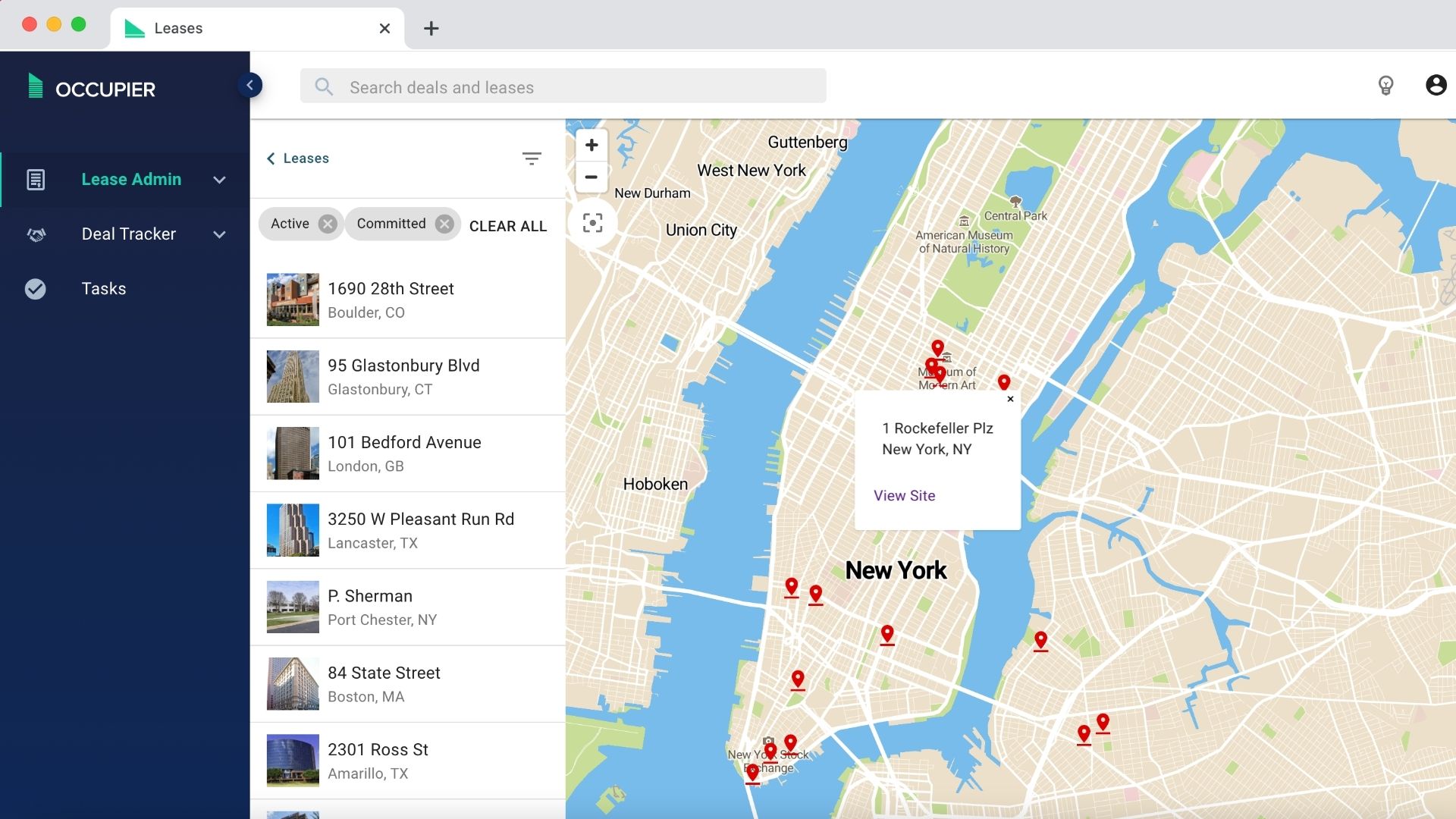1456x819 pixels.
Task: Go back using the Leases chevron
Action: 271,158
